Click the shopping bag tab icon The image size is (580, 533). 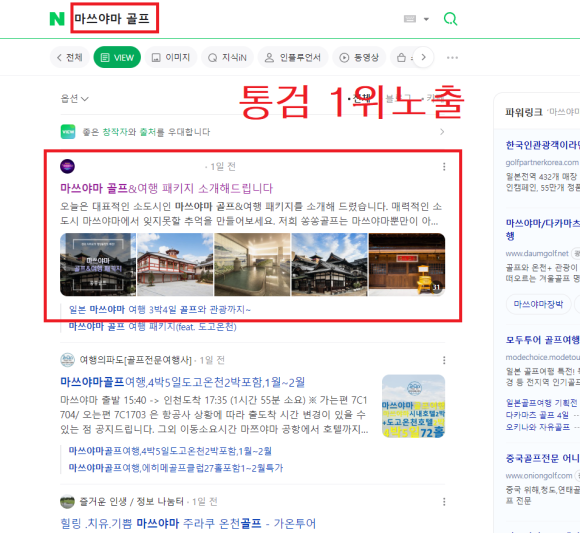coord(401,58)
